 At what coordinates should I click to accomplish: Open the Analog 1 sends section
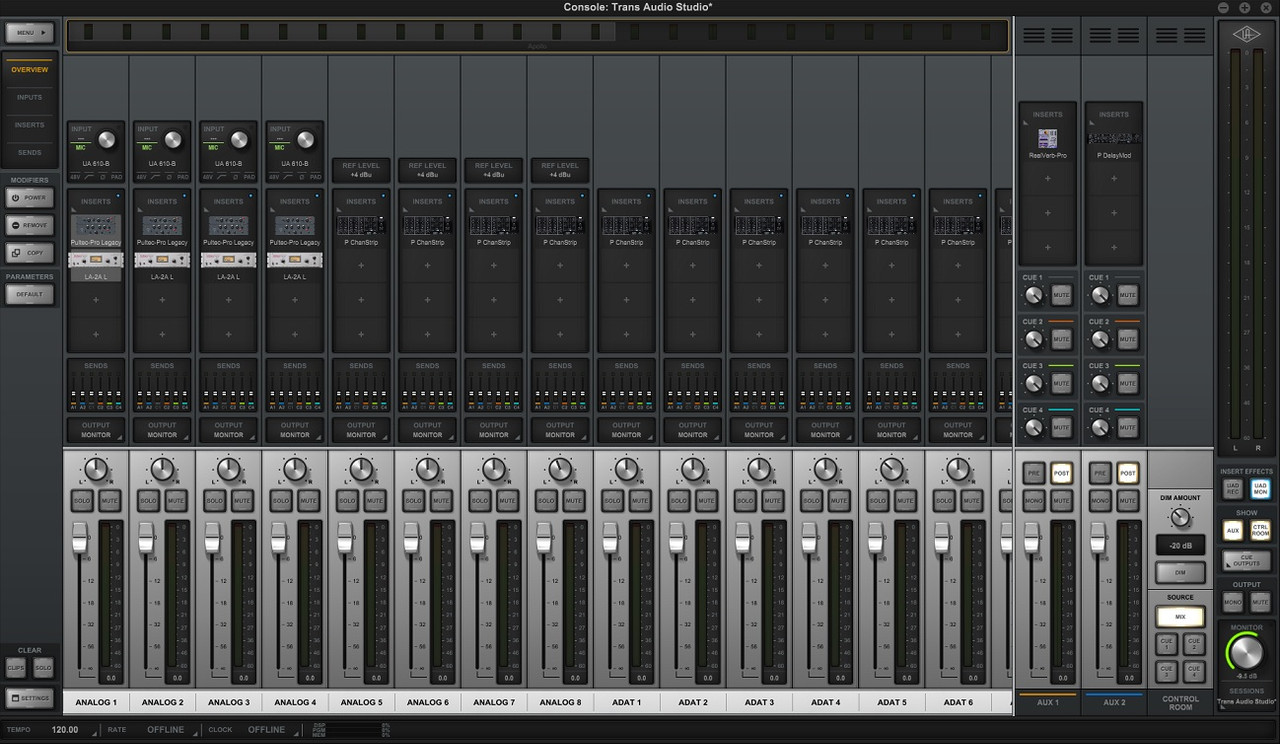pos(96,386)
